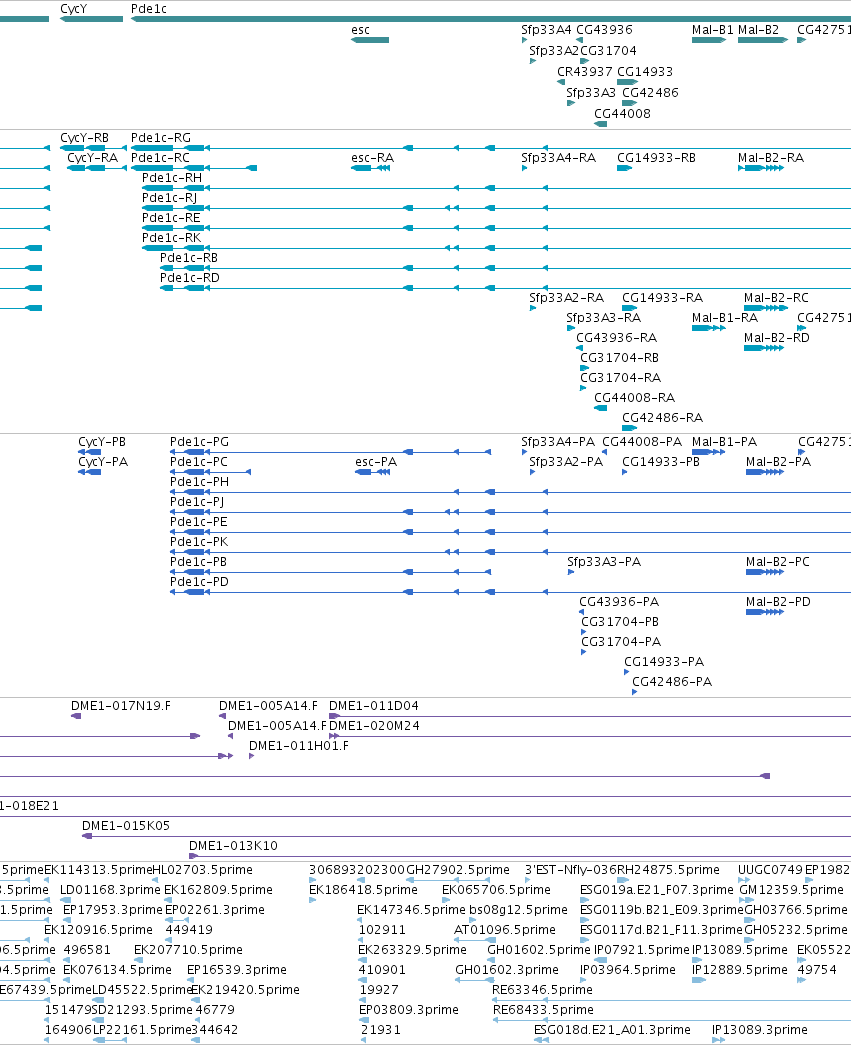Select transcript Pde1c-RC
Screen dimensions: 851x1045
click(x=160, y=157)
